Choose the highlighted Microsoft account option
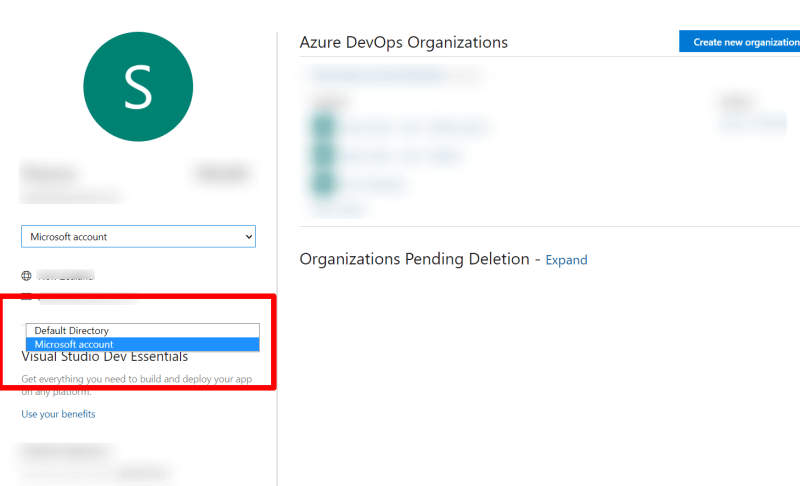 (x=143, y=344)
